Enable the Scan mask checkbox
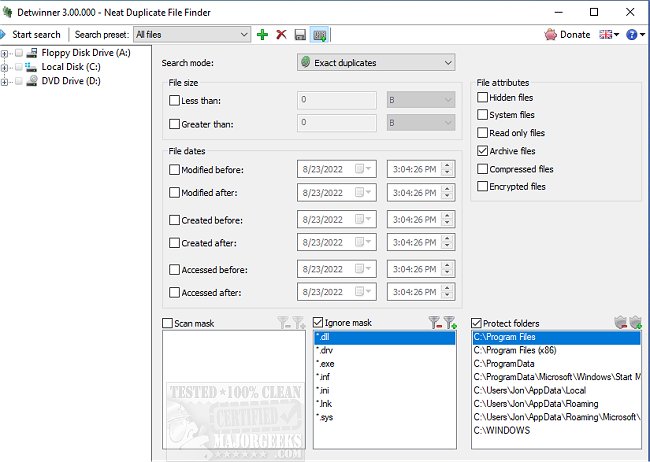The width and height of the screenshot is (650, 462). pos(167,323)
